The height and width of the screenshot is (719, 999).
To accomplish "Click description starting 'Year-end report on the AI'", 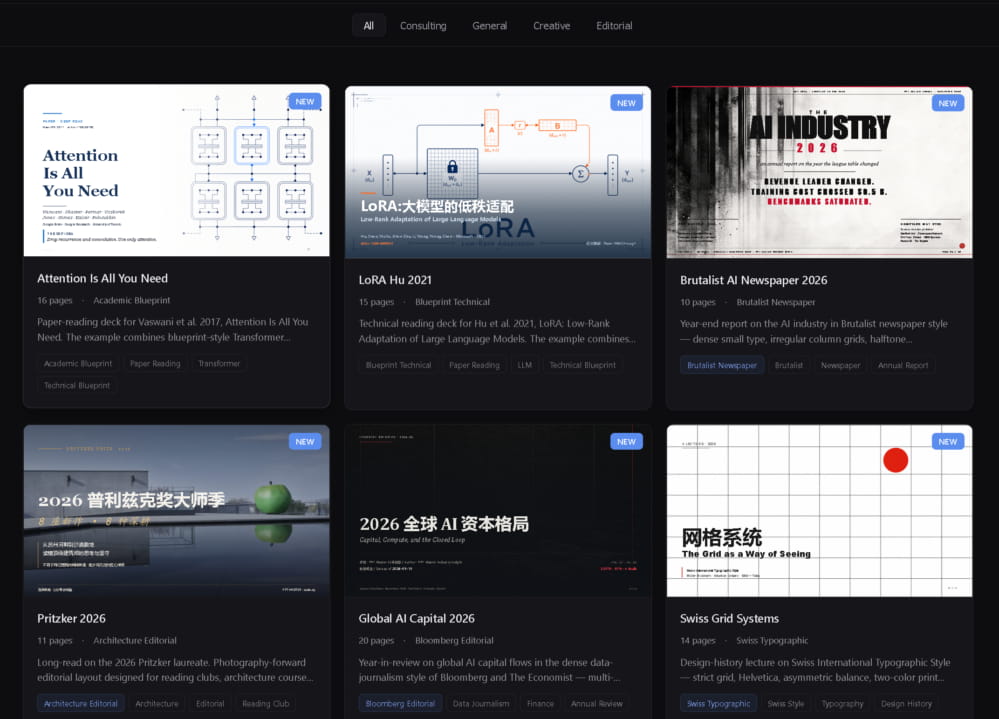I will point(814,331).
